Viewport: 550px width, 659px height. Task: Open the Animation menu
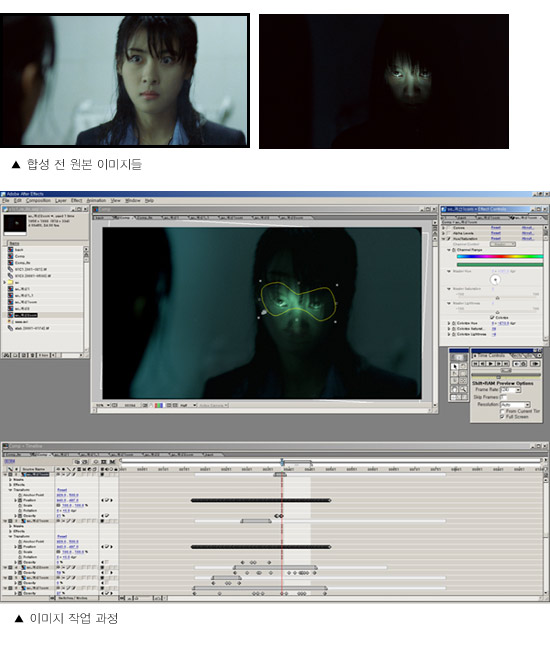point(96,200)
